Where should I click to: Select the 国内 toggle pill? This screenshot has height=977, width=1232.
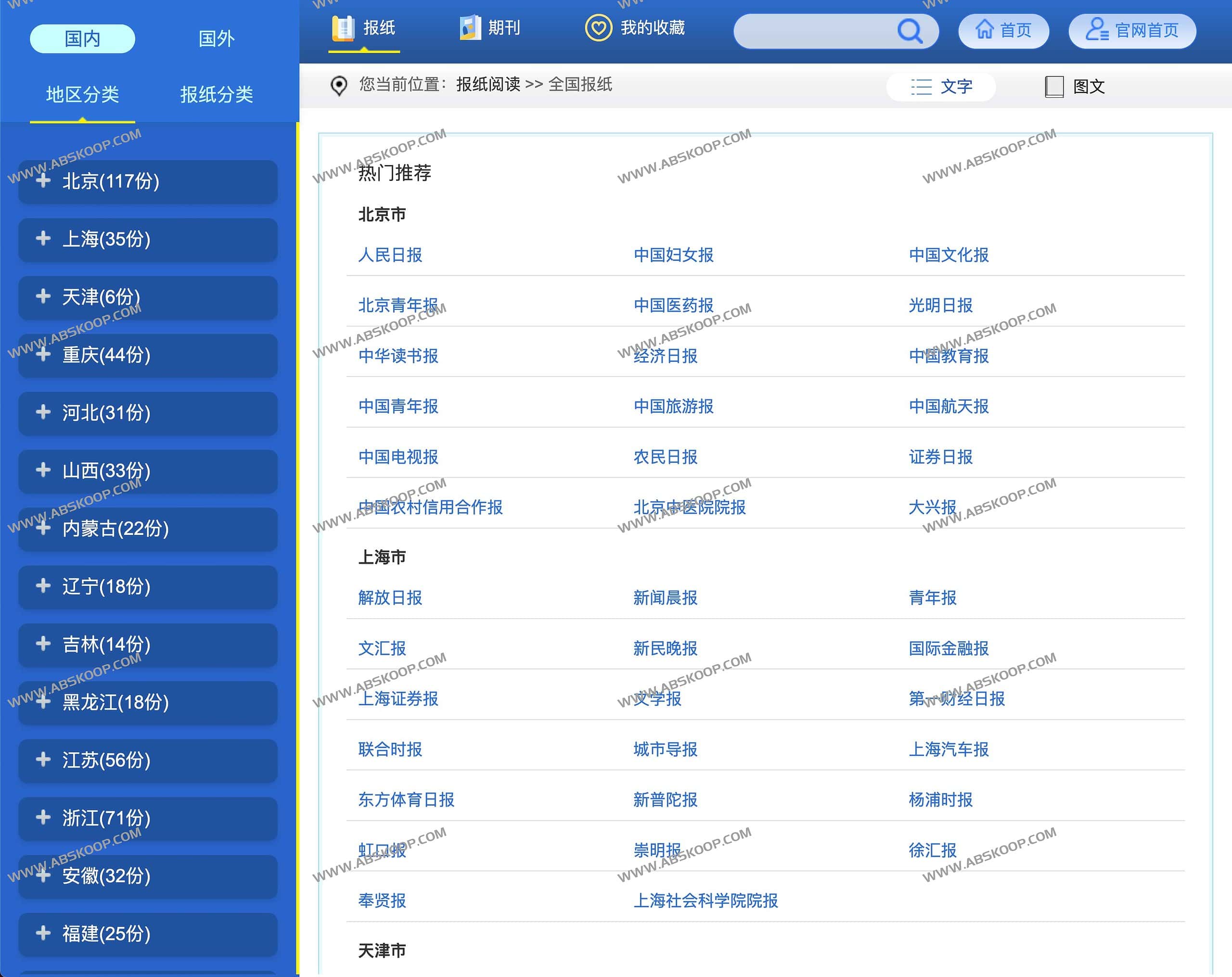point(82,39)
